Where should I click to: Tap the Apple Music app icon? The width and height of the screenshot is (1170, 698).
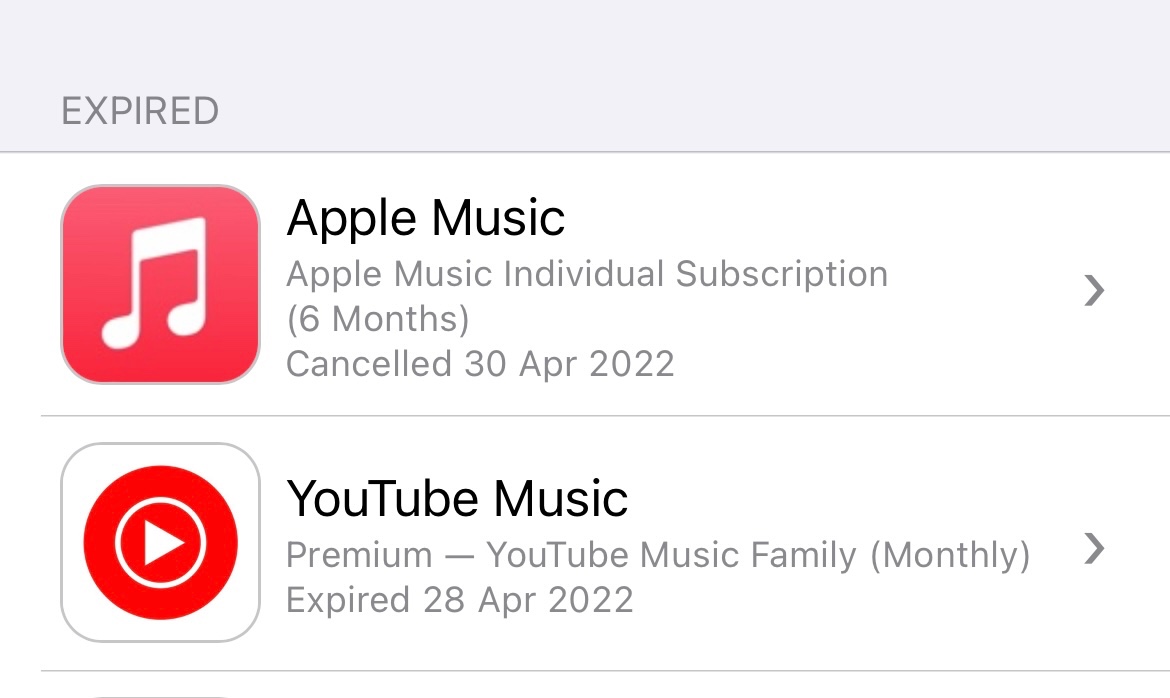coord(160,284)
